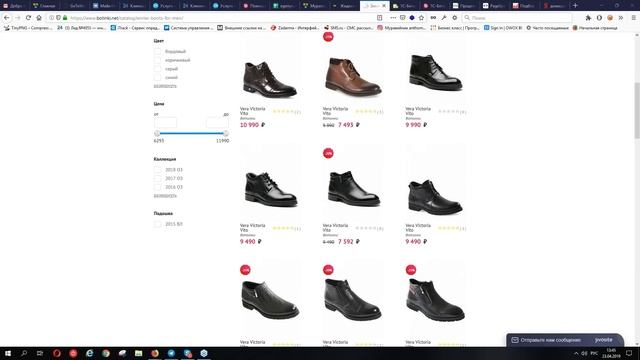
Task: Open the TinyPNG bookmark
Action: [x=28, y=28]
